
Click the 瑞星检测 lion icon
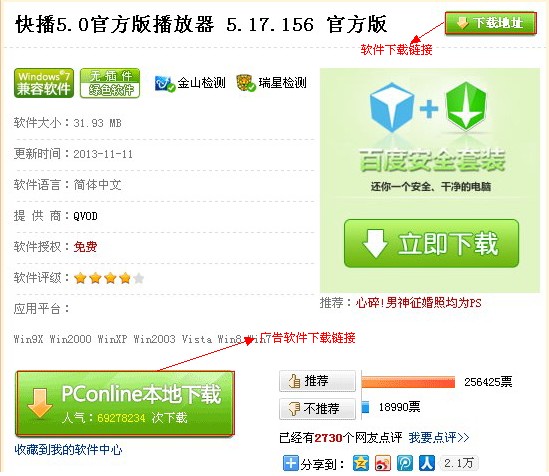point(246,83)
